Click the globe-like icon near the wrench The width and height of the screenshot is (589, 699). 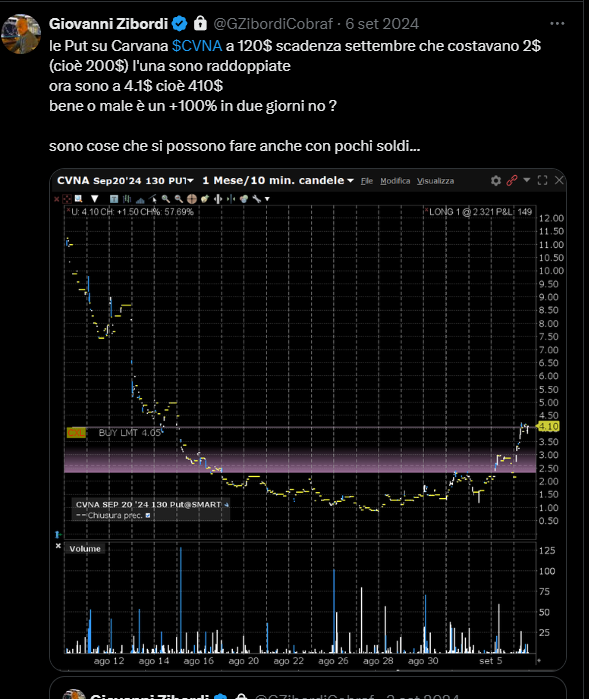pyautogui.click(x=244, y=199)
